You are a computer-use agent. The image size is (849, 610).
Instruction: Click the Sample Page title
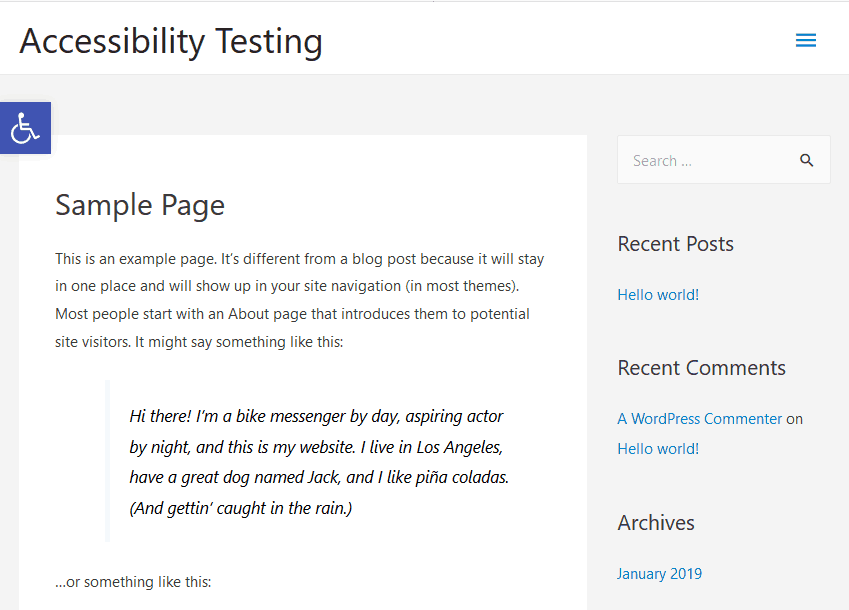pos(139,205)
